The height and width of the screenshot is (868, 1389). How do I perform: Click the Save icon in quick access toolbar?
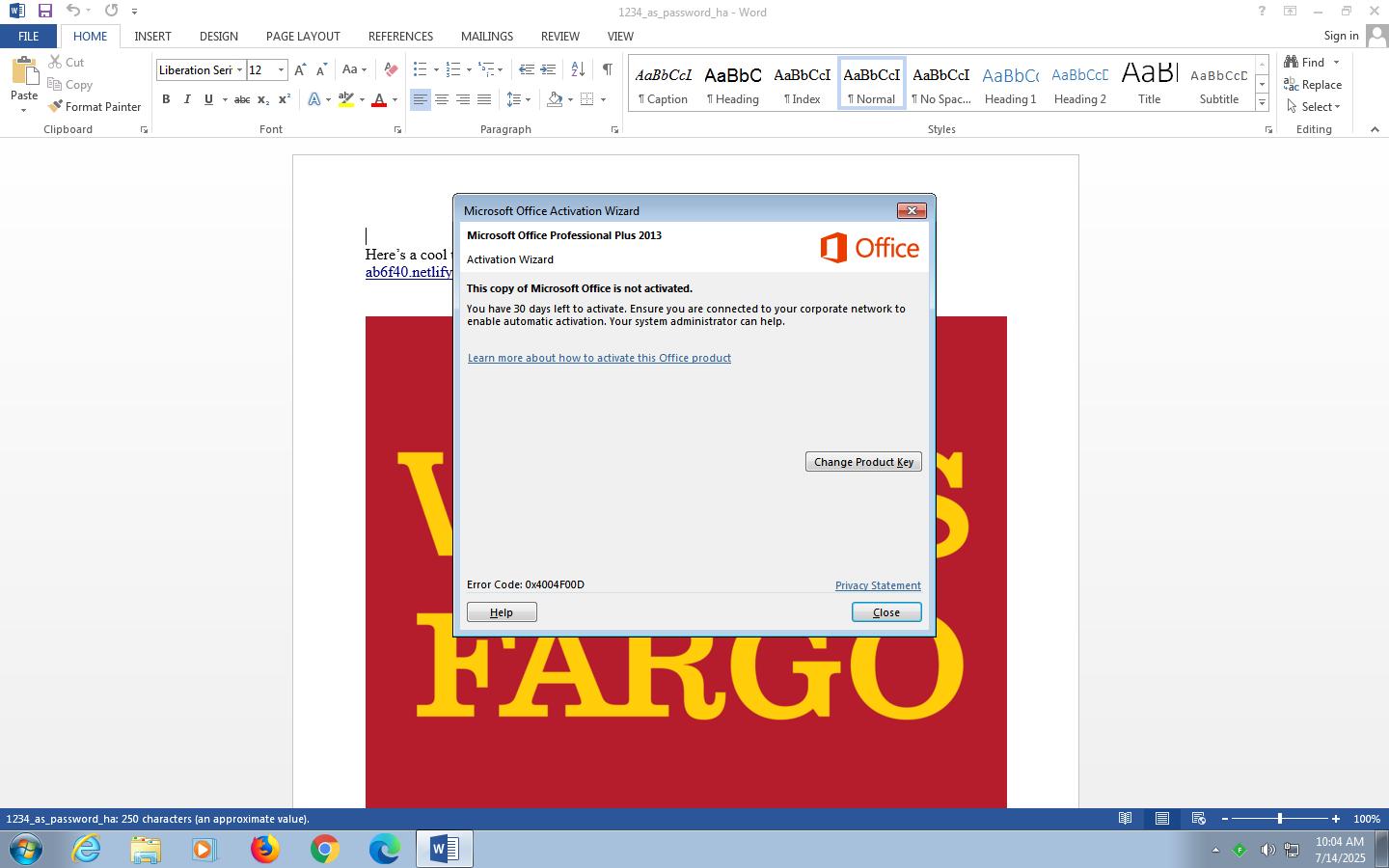coord(45,11)
